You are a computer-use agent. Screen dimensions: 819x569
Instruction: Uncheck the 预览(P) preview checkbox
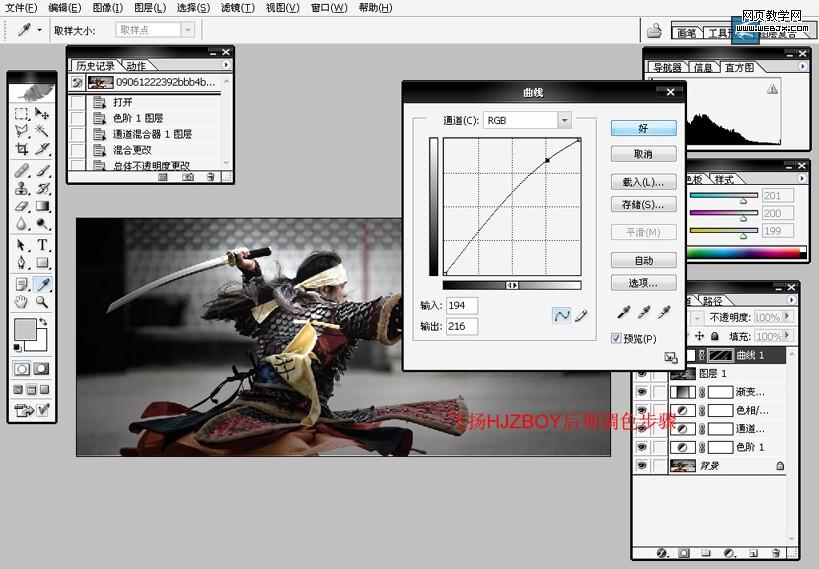pos(617,338)
